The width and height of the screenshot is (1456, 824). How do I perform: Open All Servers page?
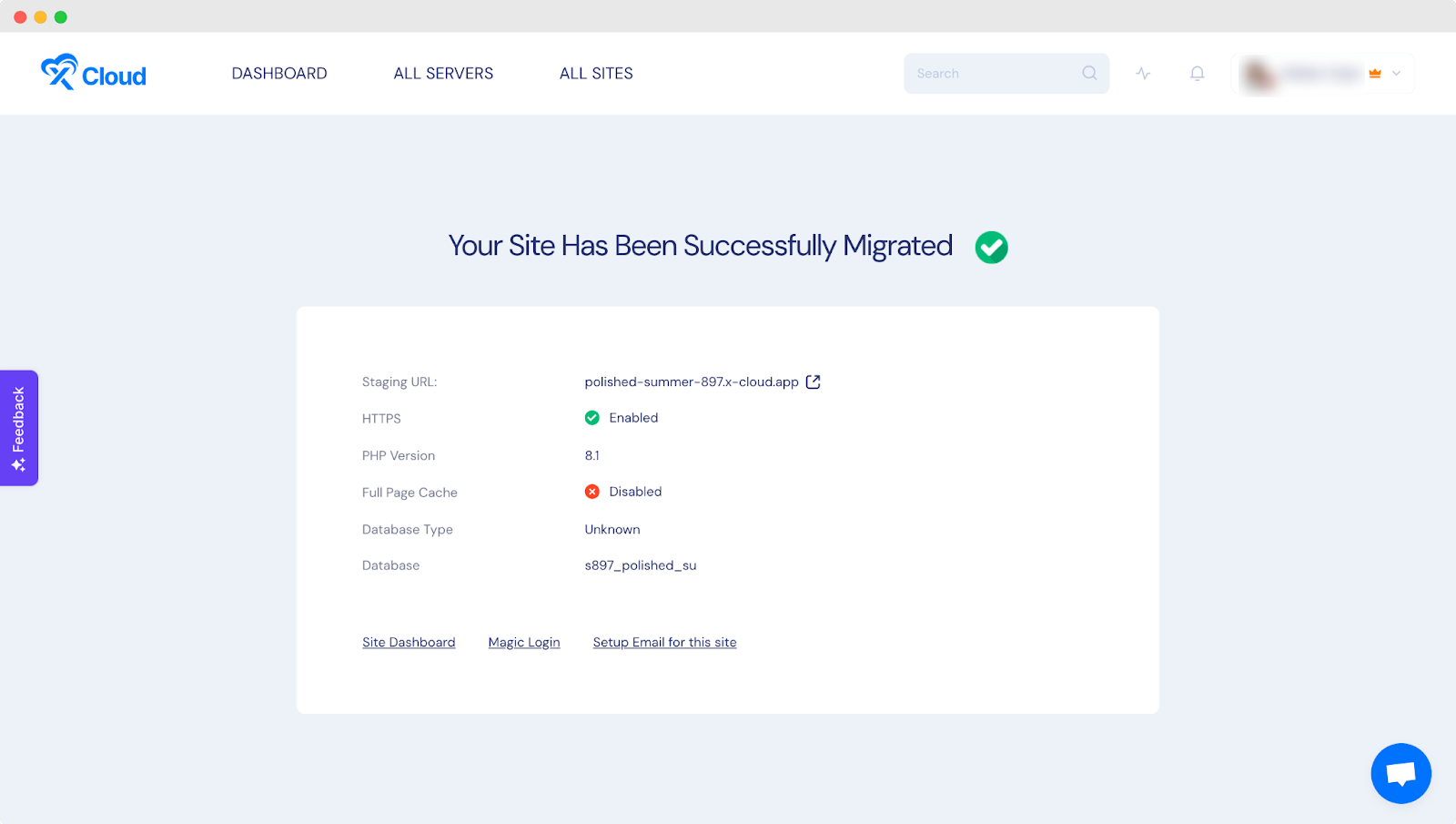443,74
